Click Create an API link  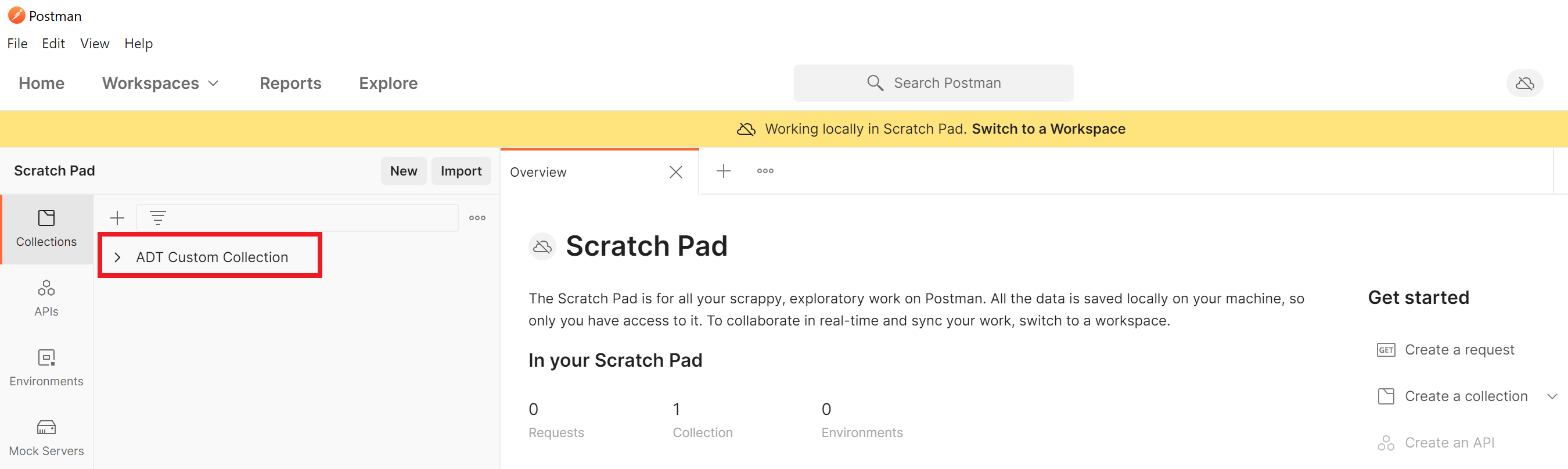pyautogui.click(x=1450, y=443)
